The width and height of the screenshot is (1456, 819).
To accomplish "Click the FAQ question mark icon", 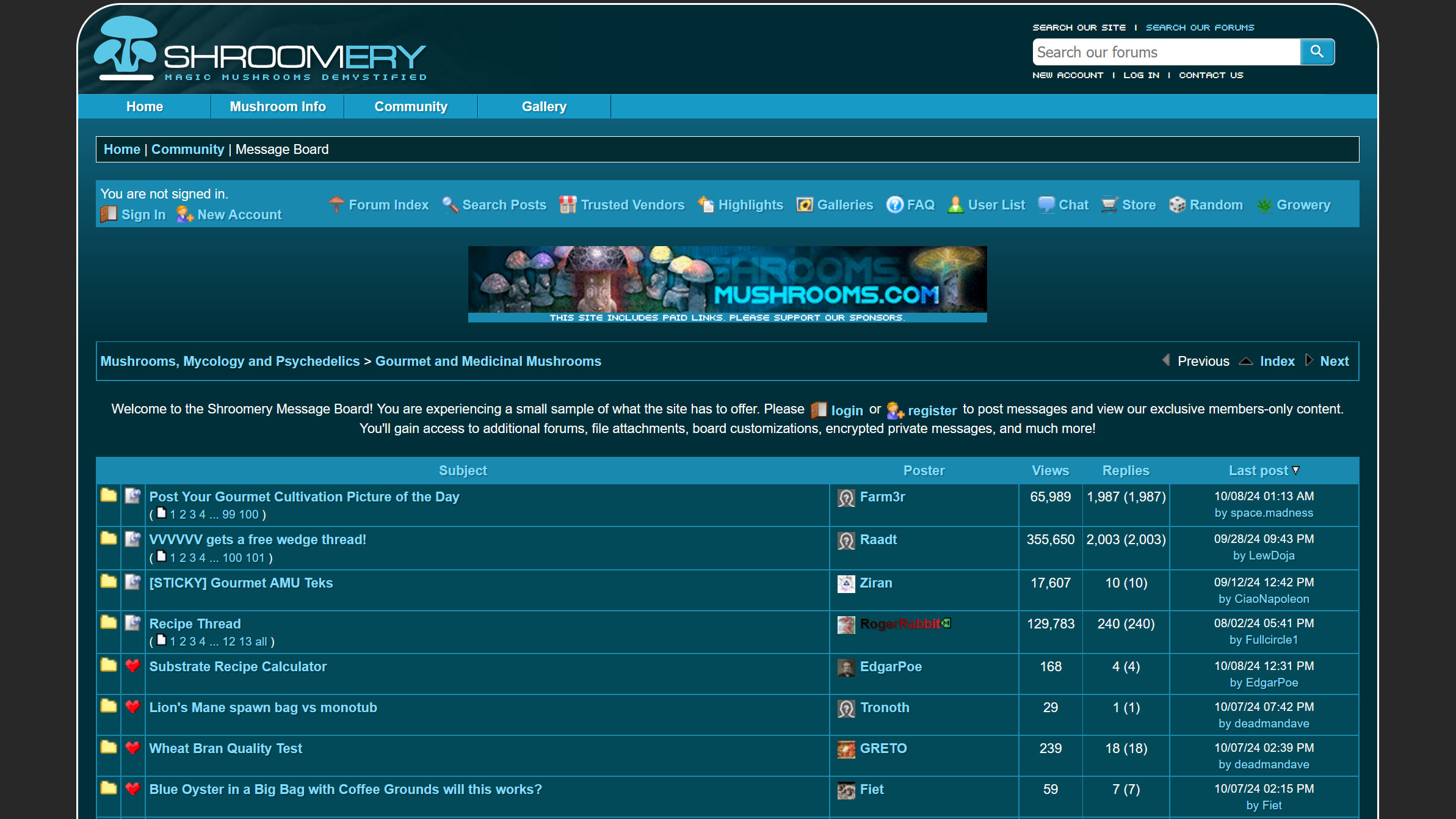I will tap(894, 205).
